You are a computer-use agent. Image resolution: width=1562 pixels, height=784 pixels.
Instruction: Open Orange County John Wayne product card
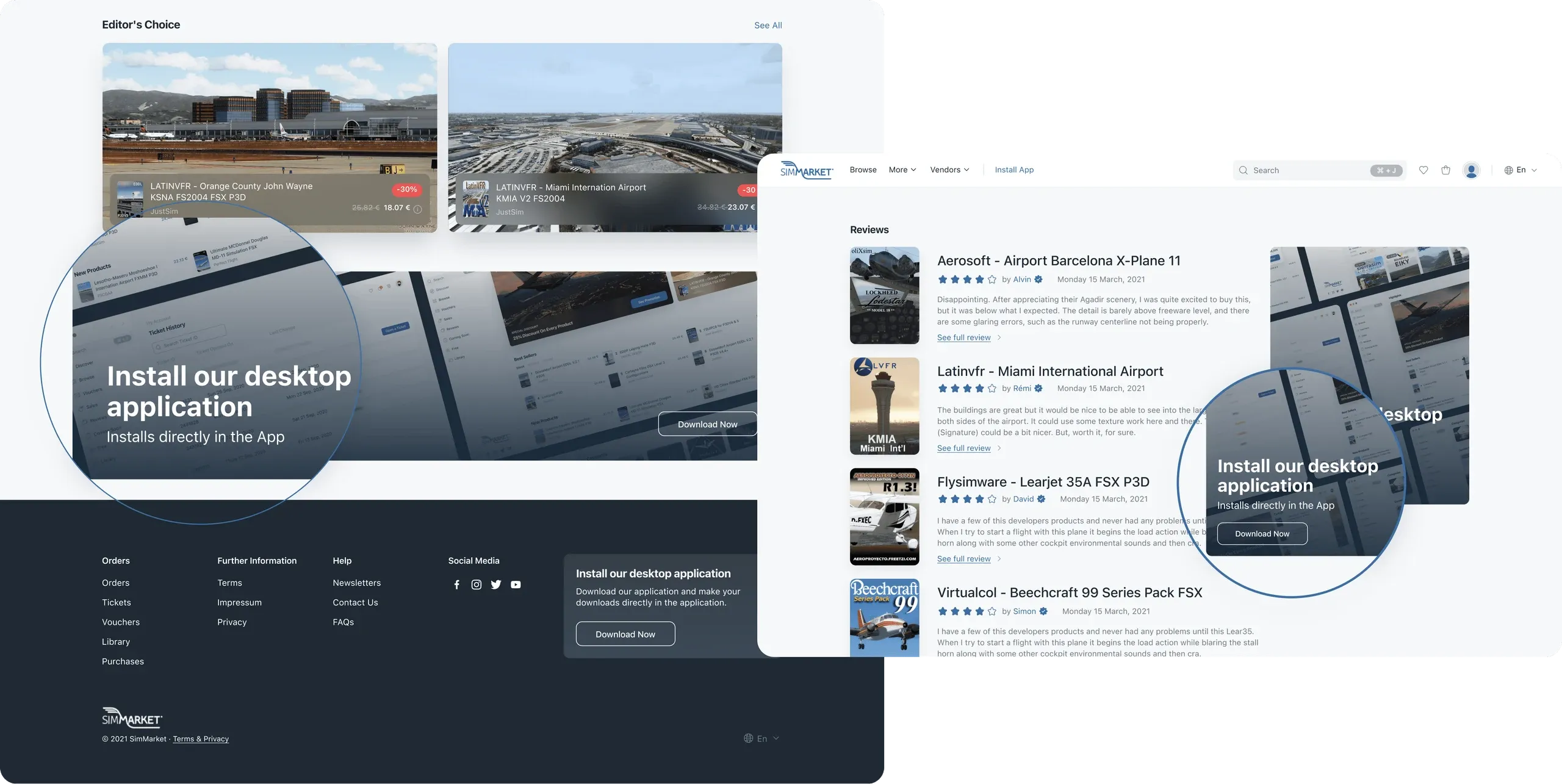[270, 137]
